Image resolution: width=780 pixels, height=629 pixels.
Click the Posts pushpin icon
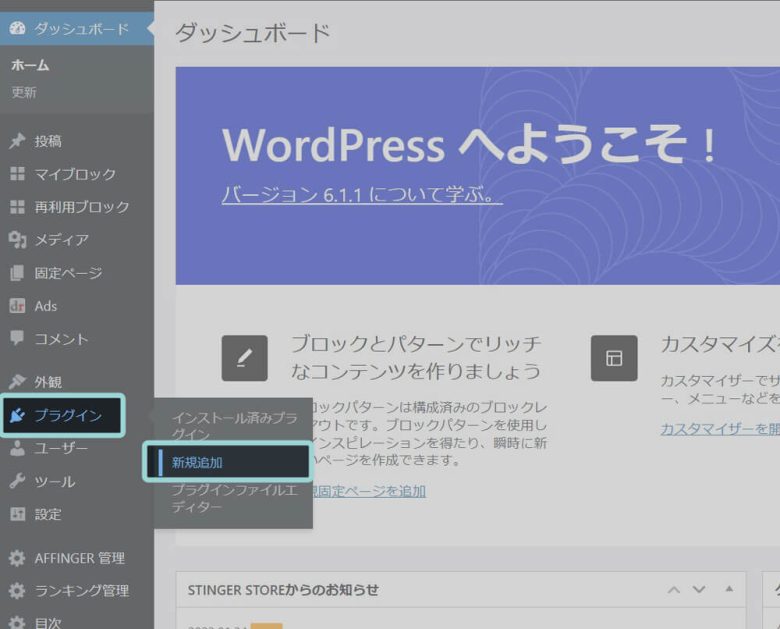point(17,141)
